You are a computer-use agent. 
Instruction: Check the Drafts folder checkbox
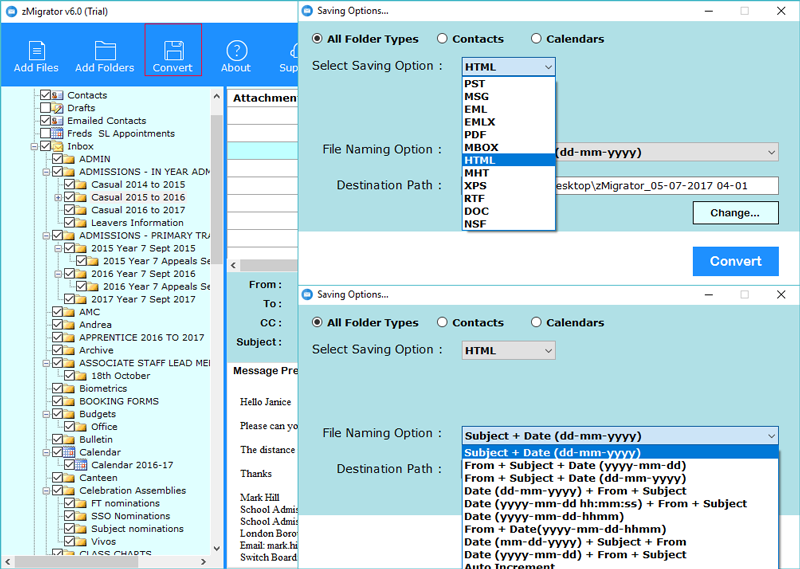click(x=45, y=107)
